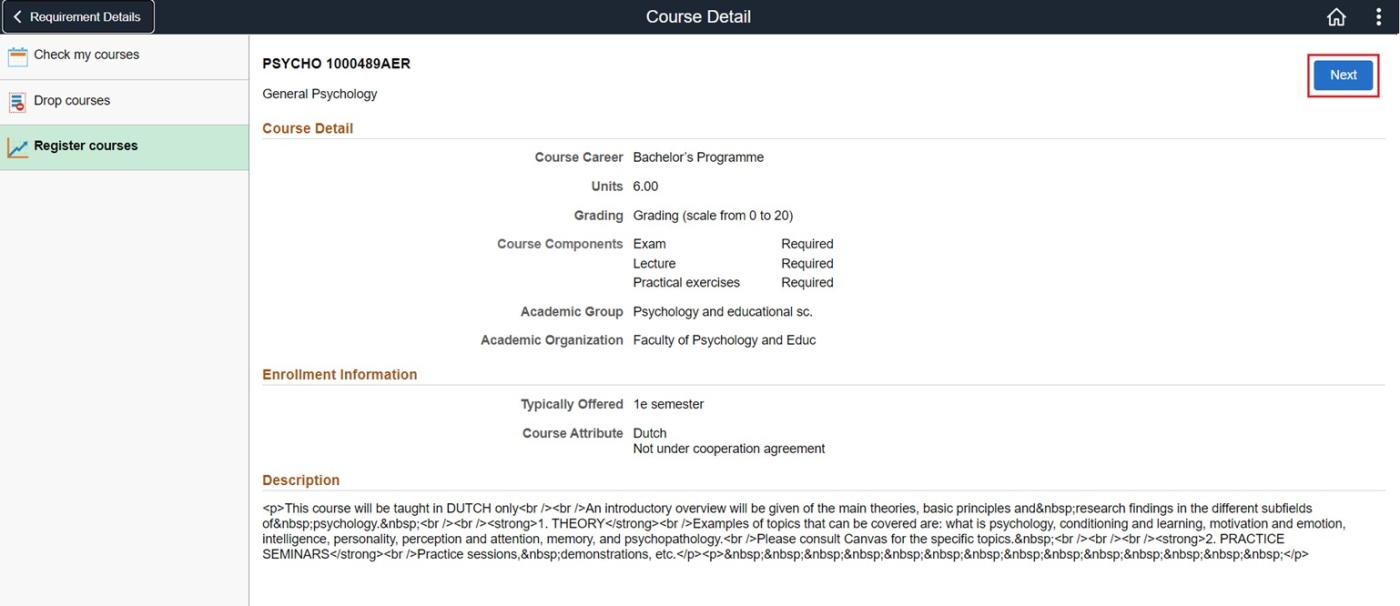Click the Next button

click(x=1342, y=74)
